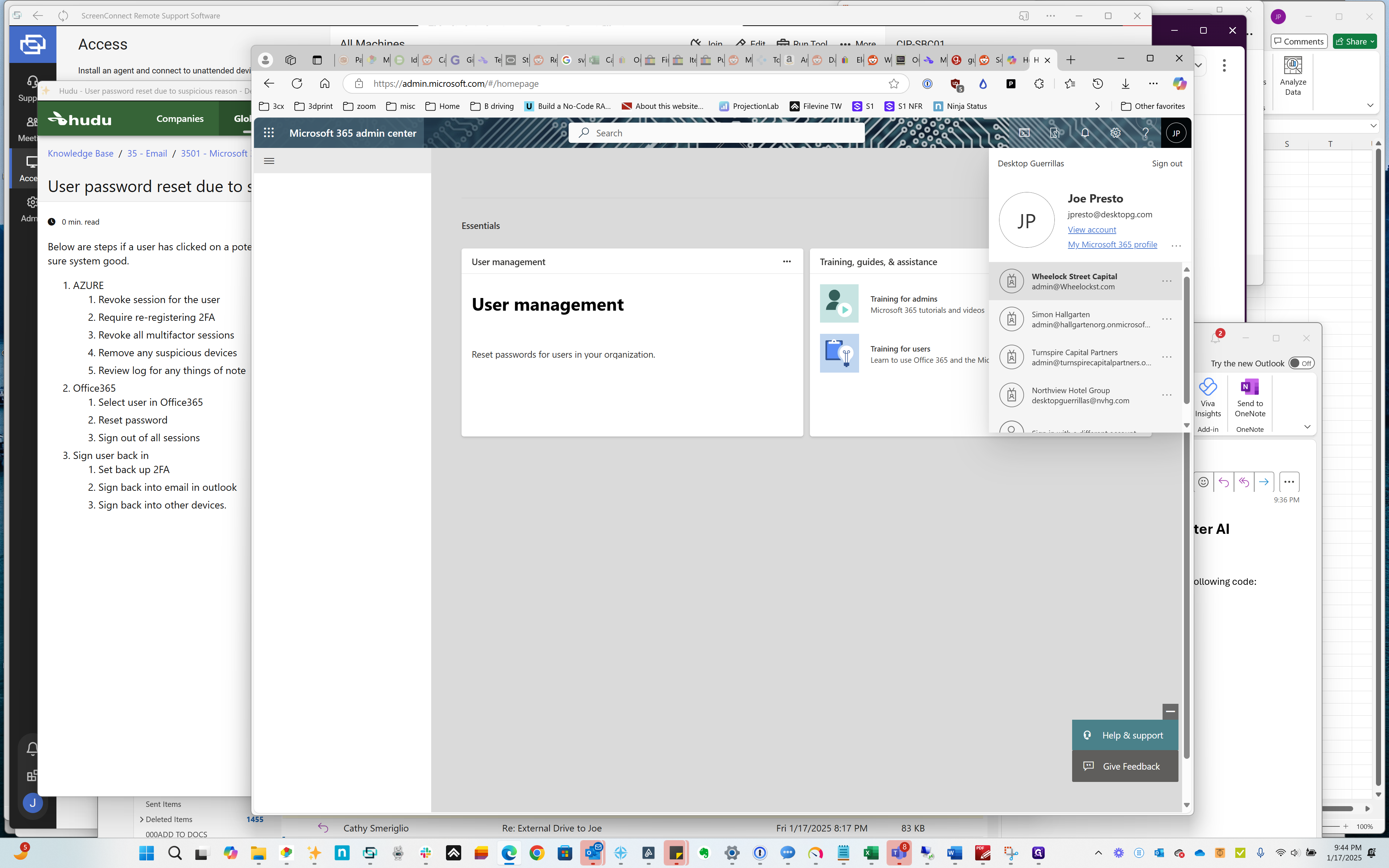Open Copilot icon in Edge toolbar
This screenshot has height=868, width=1389.
tap(1180, 84)
